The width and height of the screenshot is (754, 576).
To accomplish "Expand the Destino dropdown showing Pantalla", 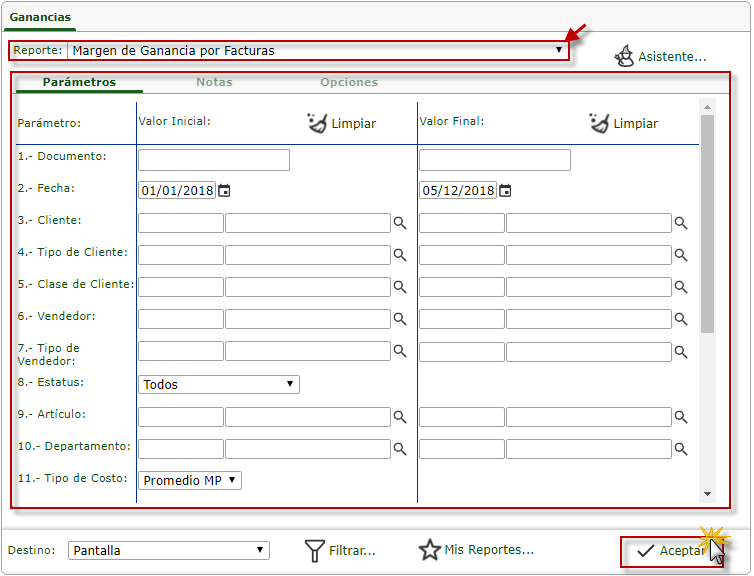I will (x=168, y=550).
